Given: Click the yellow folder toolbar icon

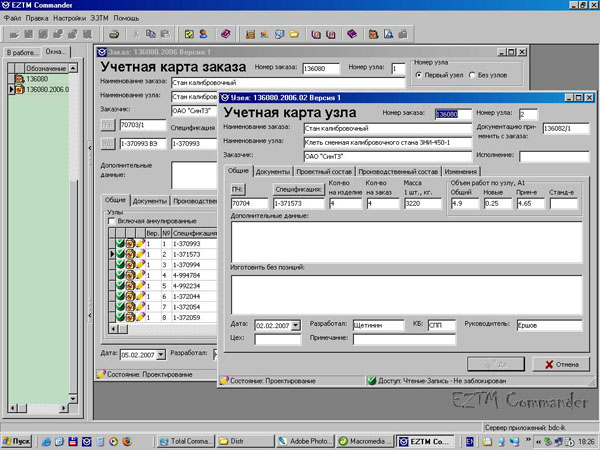Looking at the screenshot, I should pyautogui.click(x=294, y=34).
